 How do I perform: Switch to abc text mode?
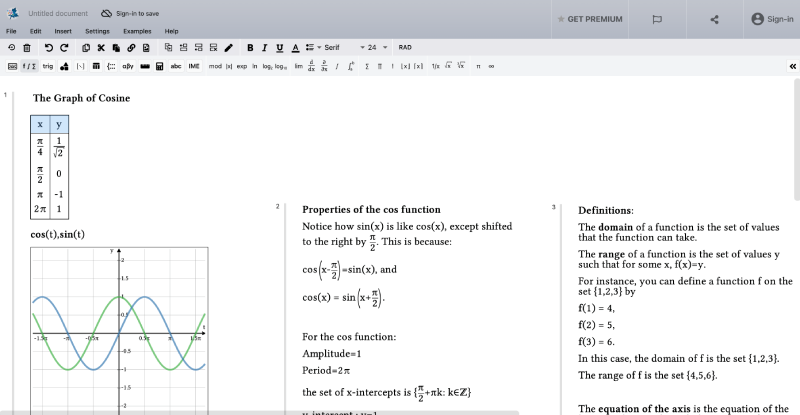(176, 66)
